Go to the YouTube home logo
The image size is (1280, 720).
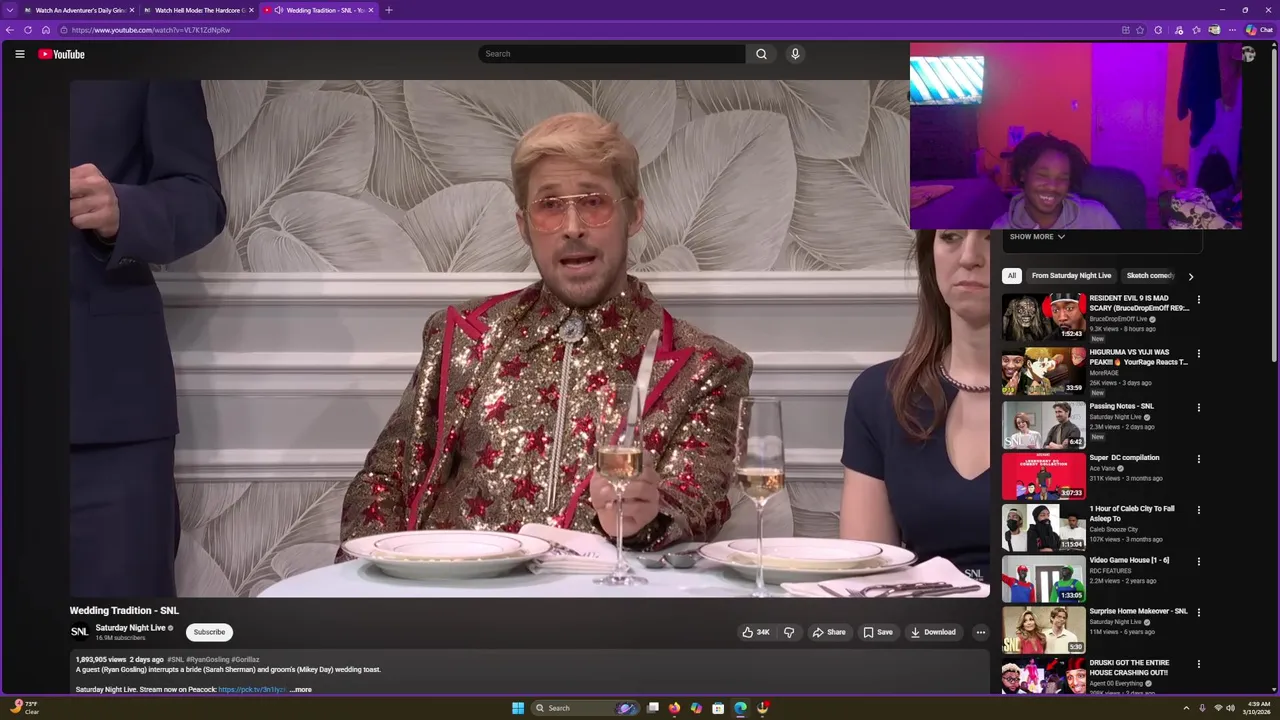(61, 54)
